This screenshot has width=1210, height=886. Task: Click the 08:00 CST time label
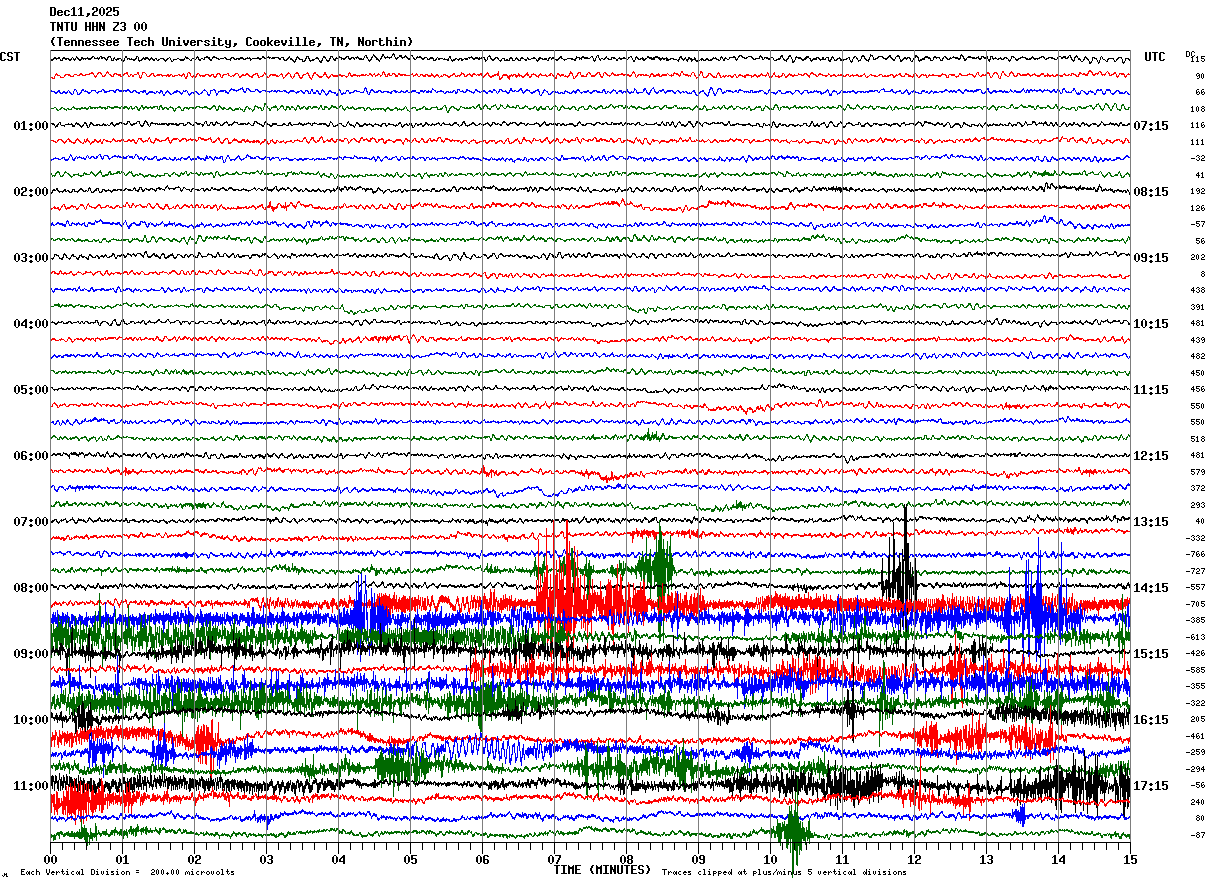click(31, 588)
